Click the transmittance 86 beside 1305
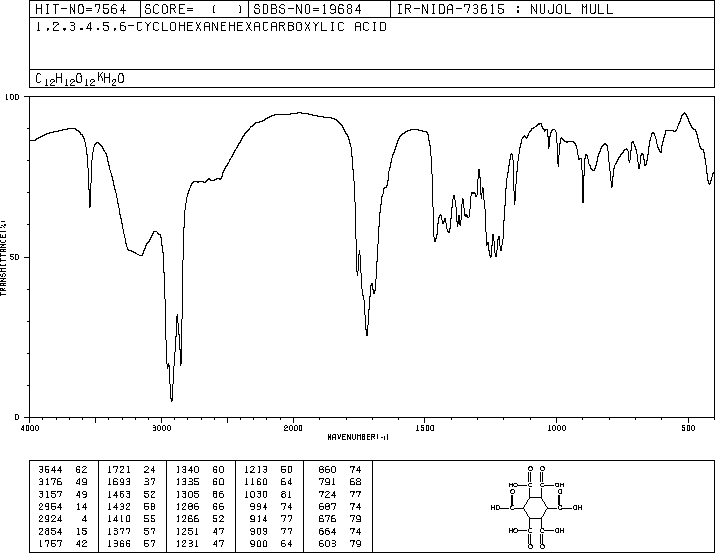 pos(218,494)
